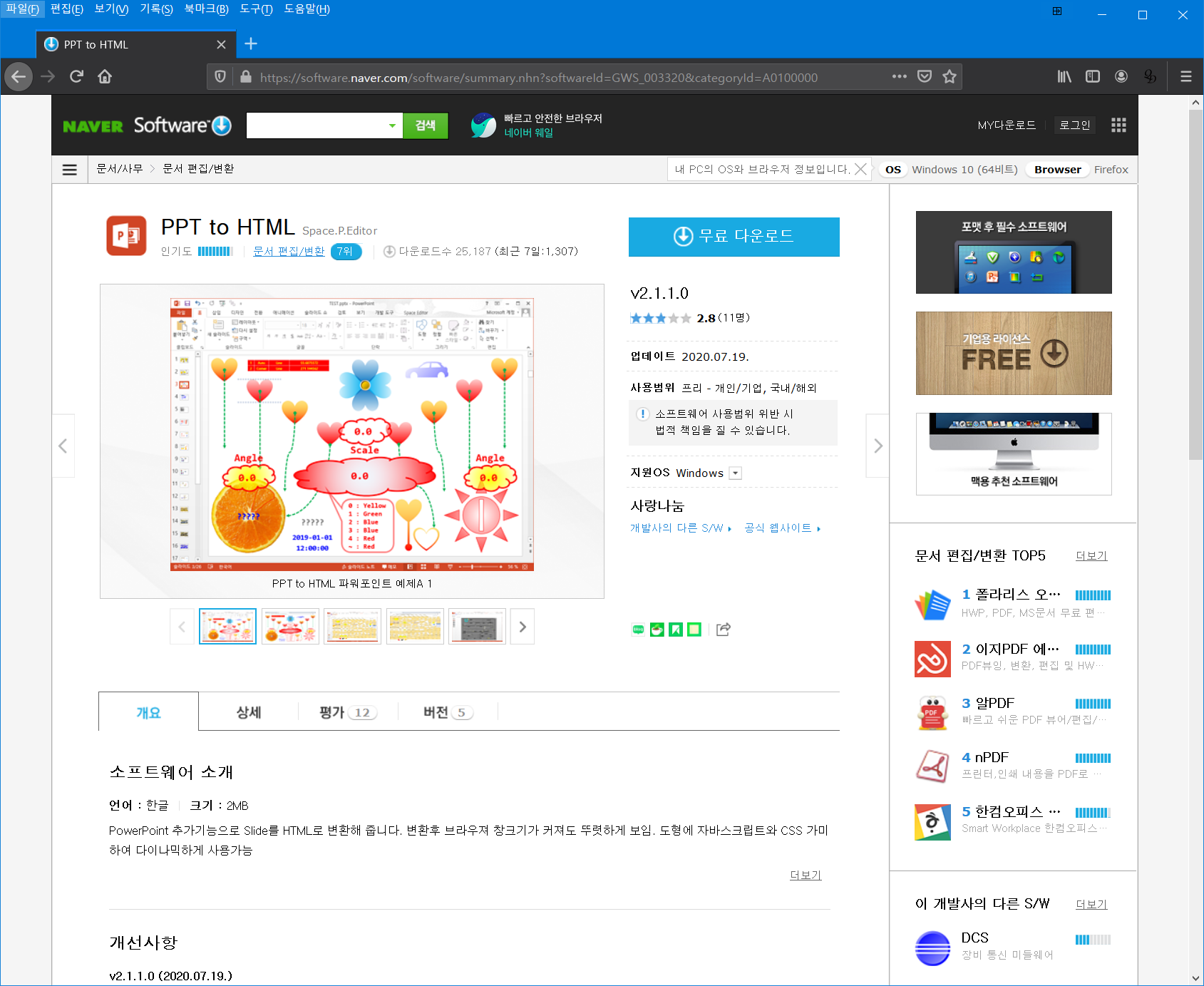
Task: Close the PPT to HTML browser tab
Action: 221,44
